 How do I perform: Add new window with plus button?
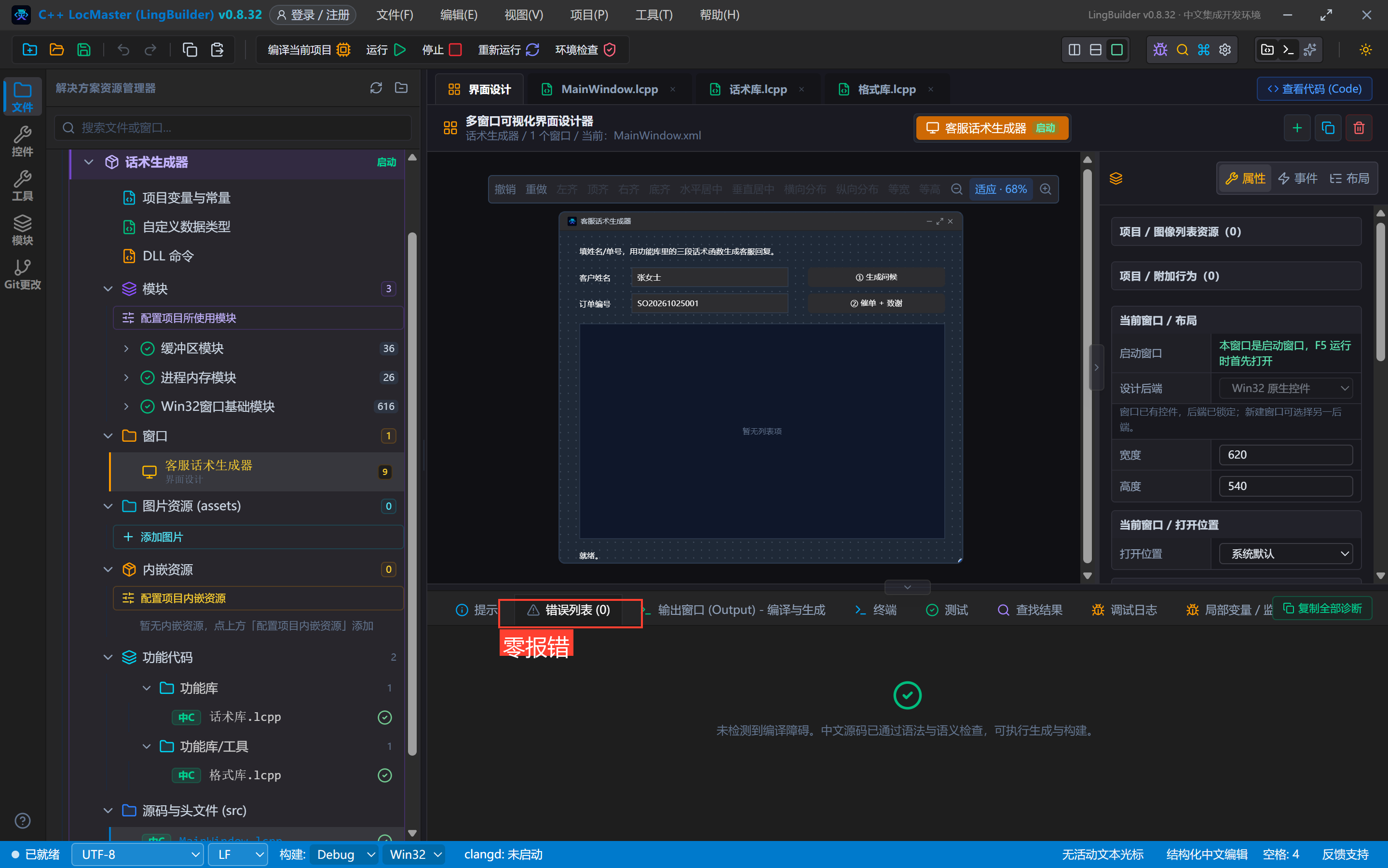point(1297,128)
